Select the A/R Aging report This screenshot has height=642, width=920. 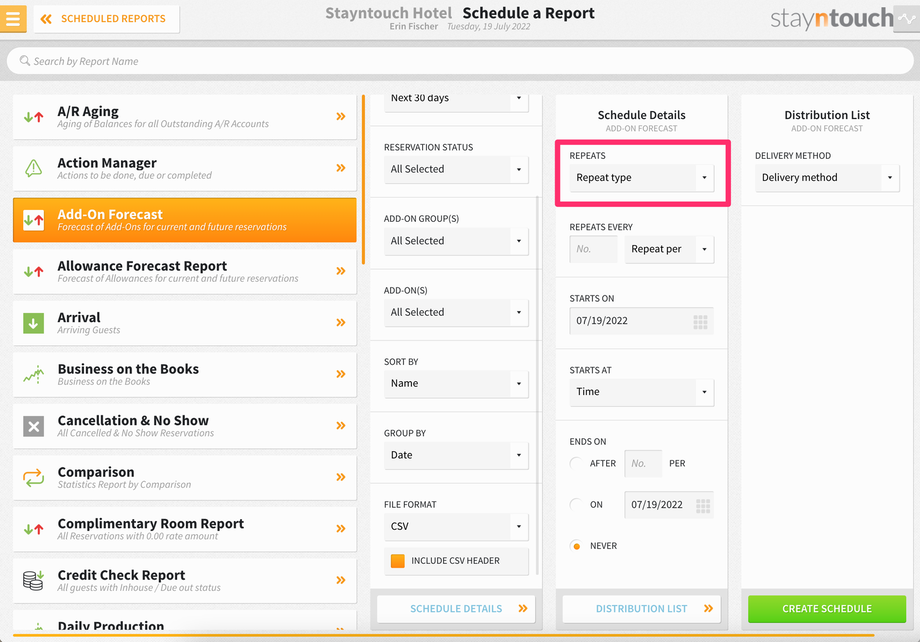[x=184, y=117]
